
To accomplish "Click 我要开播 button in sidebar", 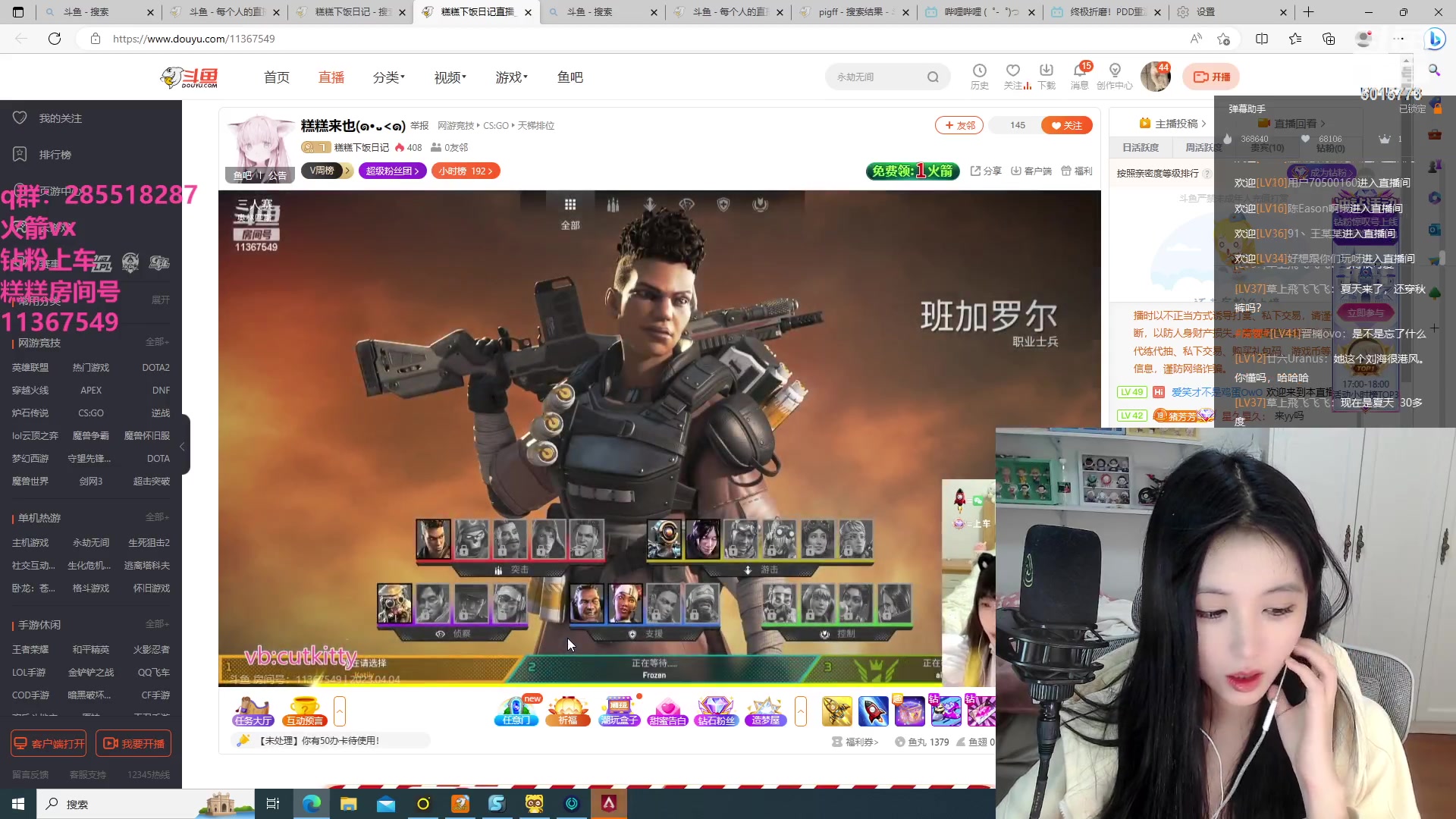I will pos(133,744).
